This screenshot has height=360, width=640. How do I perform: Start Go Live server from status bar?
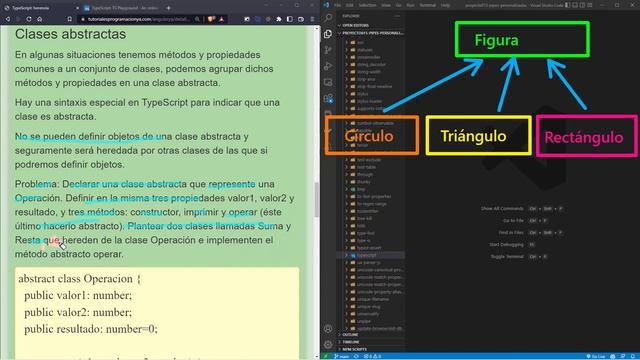coord(596,356)
